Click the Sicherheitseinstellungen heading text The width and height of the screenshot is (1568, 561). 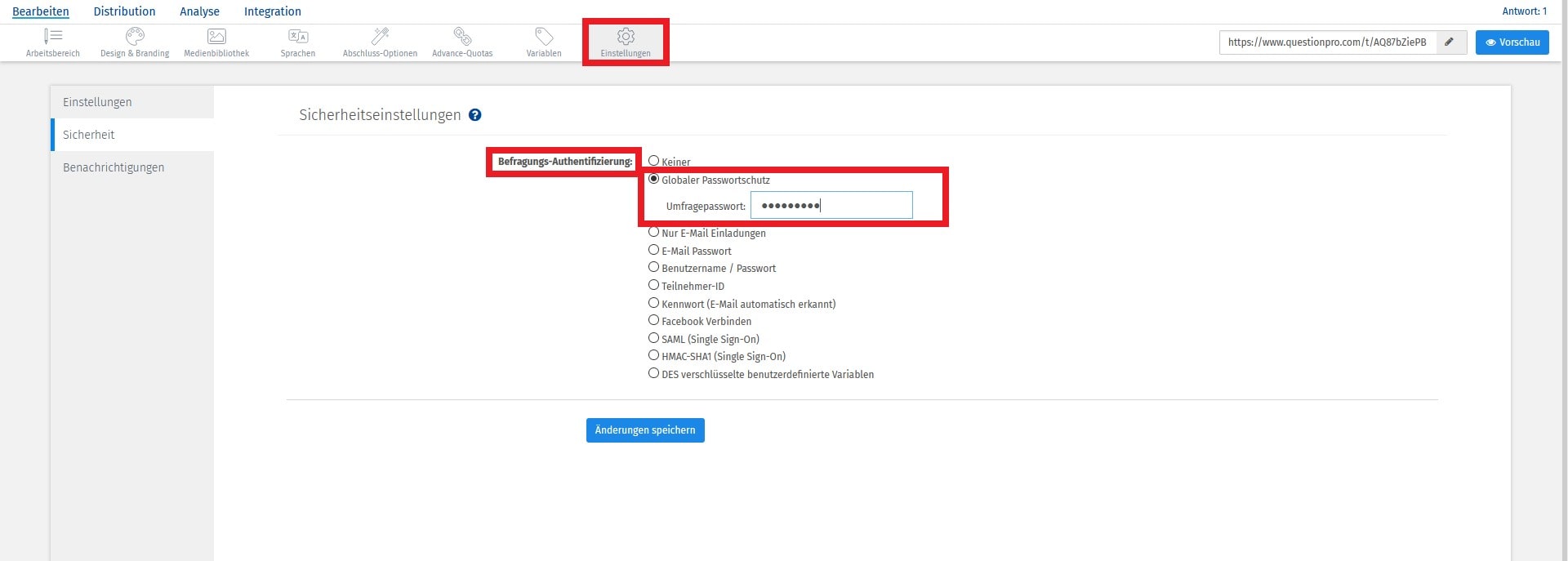click(380, 115)
